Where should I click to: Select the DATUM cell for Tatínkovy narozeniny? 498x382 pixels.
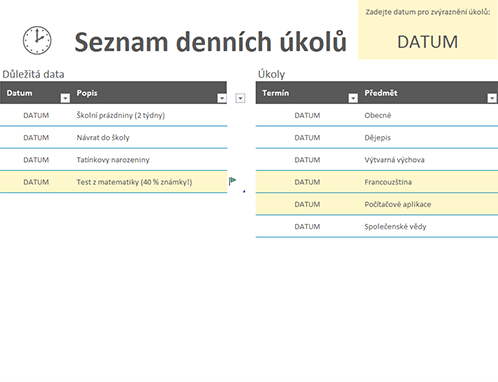[36, 160]
